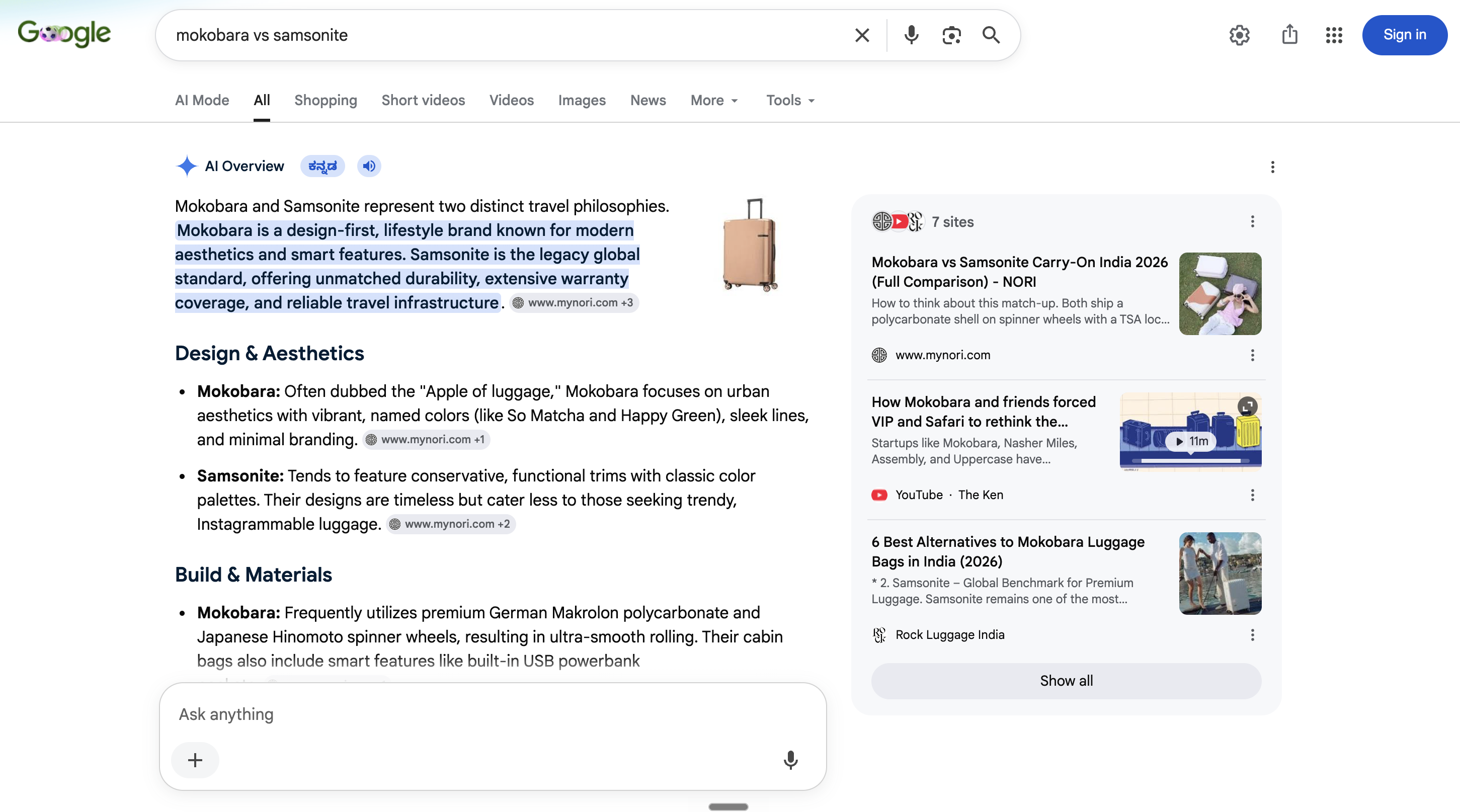Open Quick settings gear icon
Screen dimensions: 1460x812
[1239, 35]
